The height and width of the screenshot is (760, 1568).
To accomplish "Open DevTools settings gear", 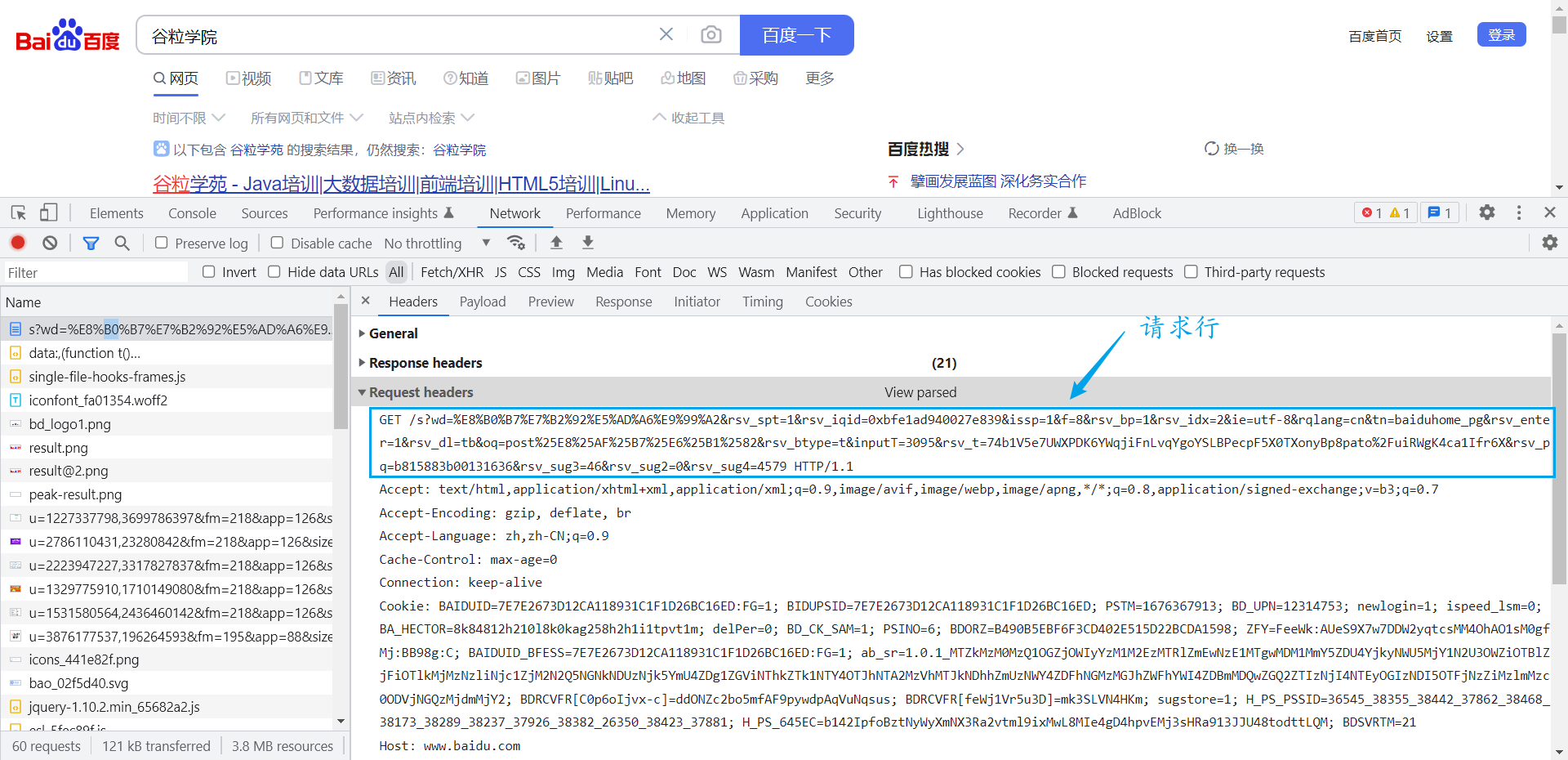I will pyautogui.click(x=1487, y=212).
